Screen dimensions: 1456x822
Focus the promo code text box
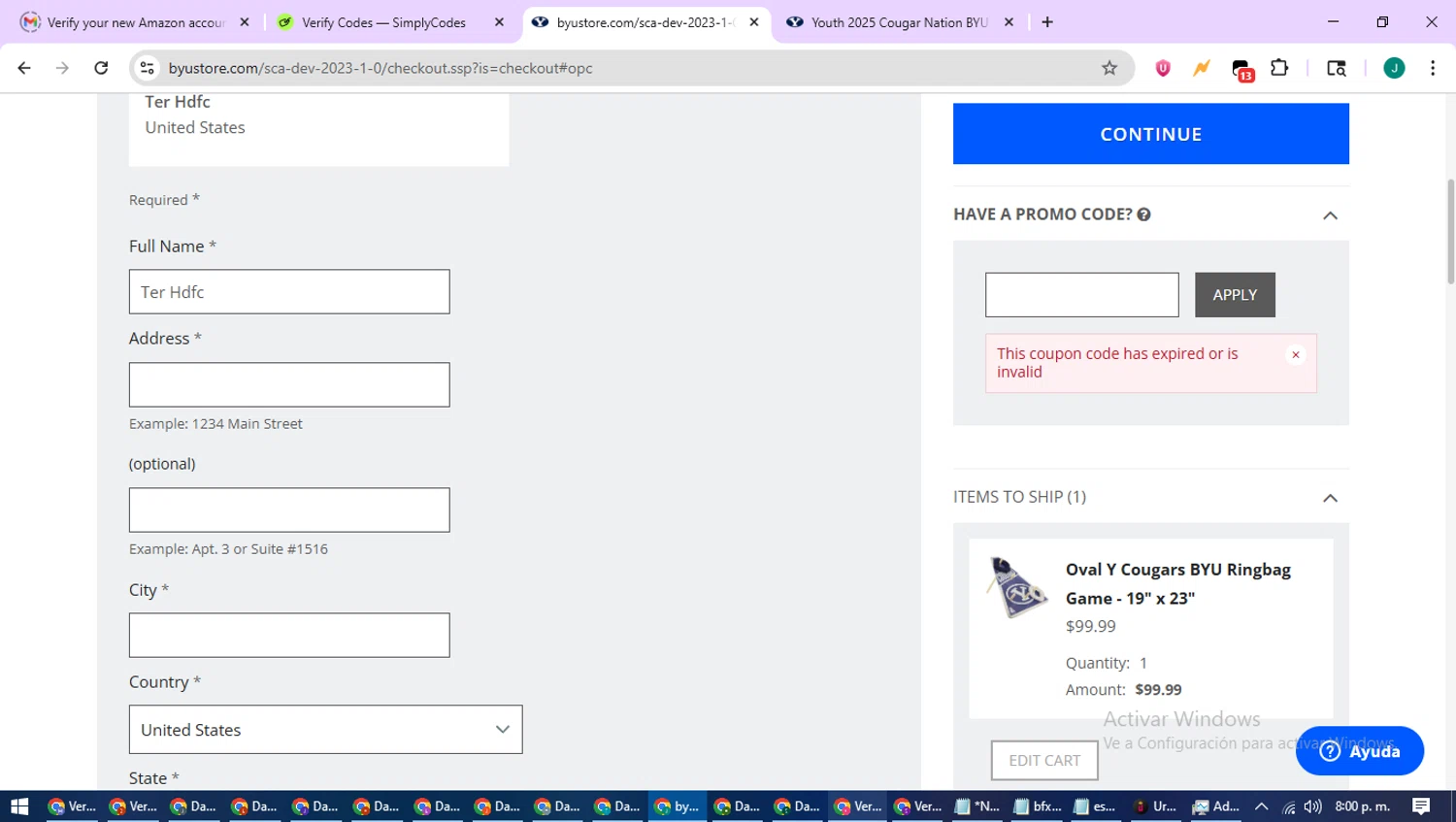click(1082, 295)
